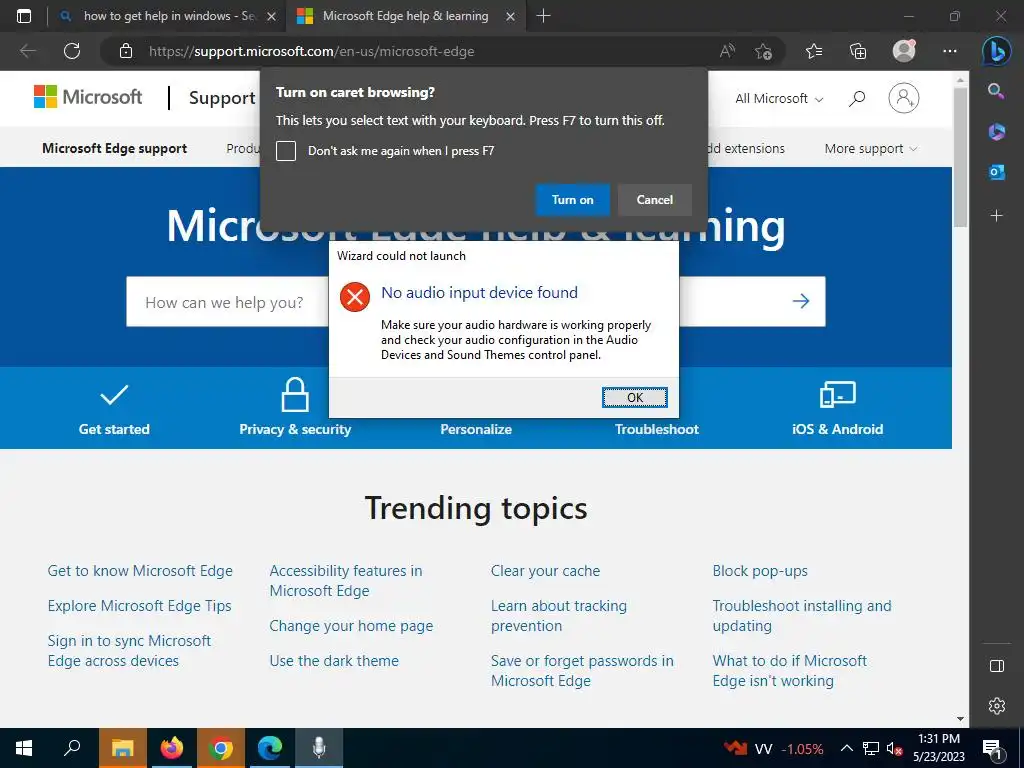Open the Favorites list icon
The height and width of the screenshot is (768, 1024).
pos(814,51)
